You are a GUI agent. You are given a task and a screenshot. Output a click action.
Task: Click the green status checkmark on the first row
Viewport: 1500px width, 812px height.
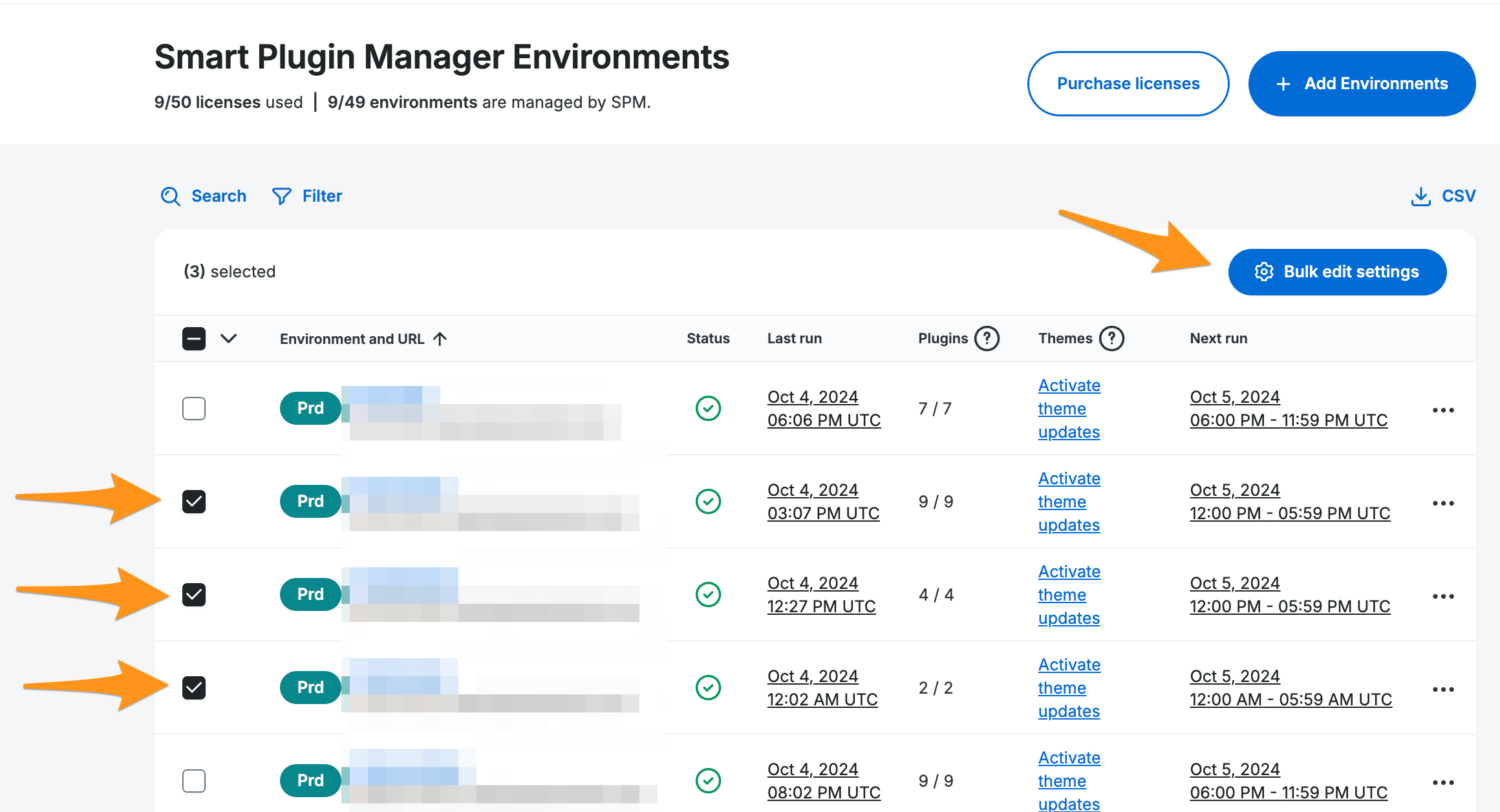pos(708,408)
